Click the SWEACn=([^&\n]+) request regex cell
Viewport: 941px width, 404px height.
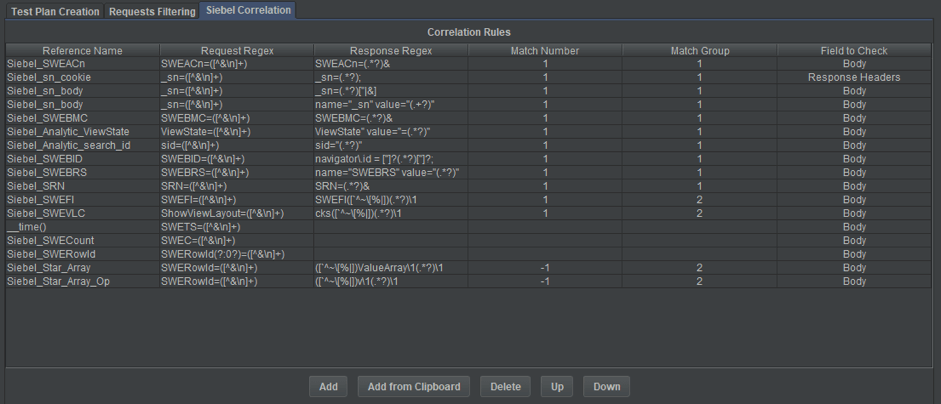click(236, 64)
